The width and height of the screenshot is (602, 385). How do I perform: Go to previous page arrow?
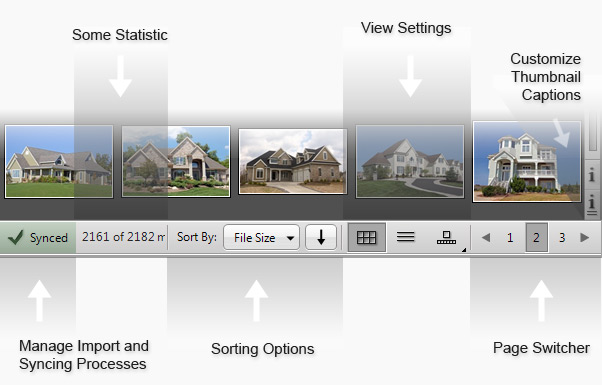point(486,238)
